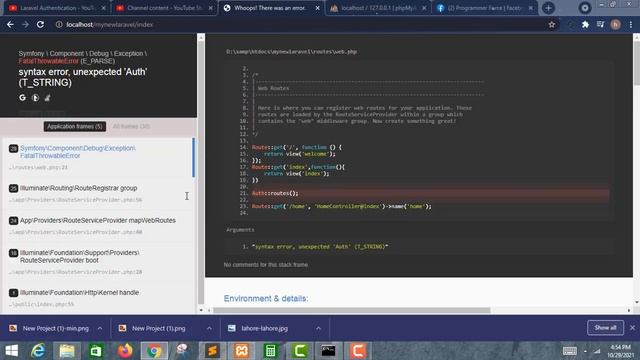The height and width of the screenshot is (360, 640).
Task: Select the All frames tab
Action: point(131,127)
